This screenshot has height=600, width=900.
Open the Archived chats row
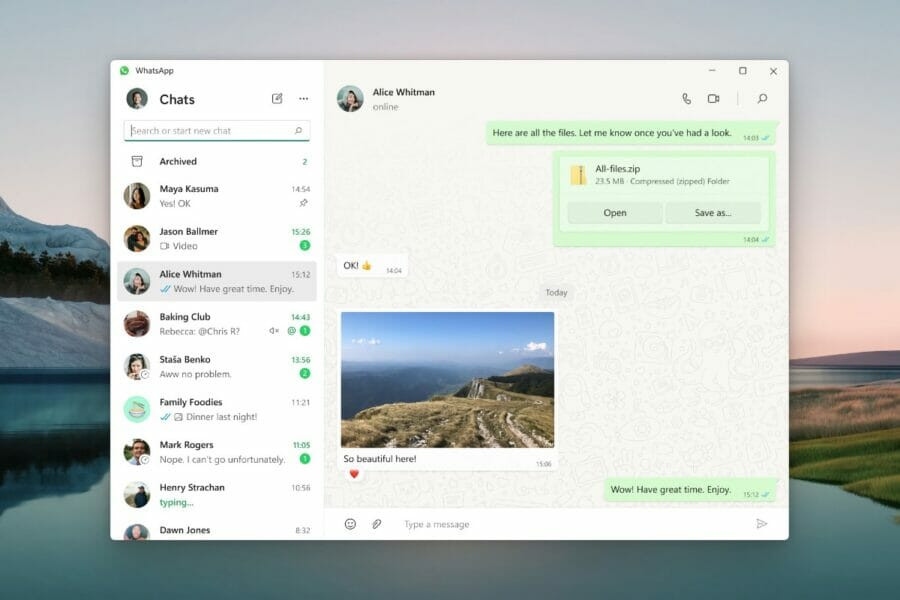[x=217, y=161]
